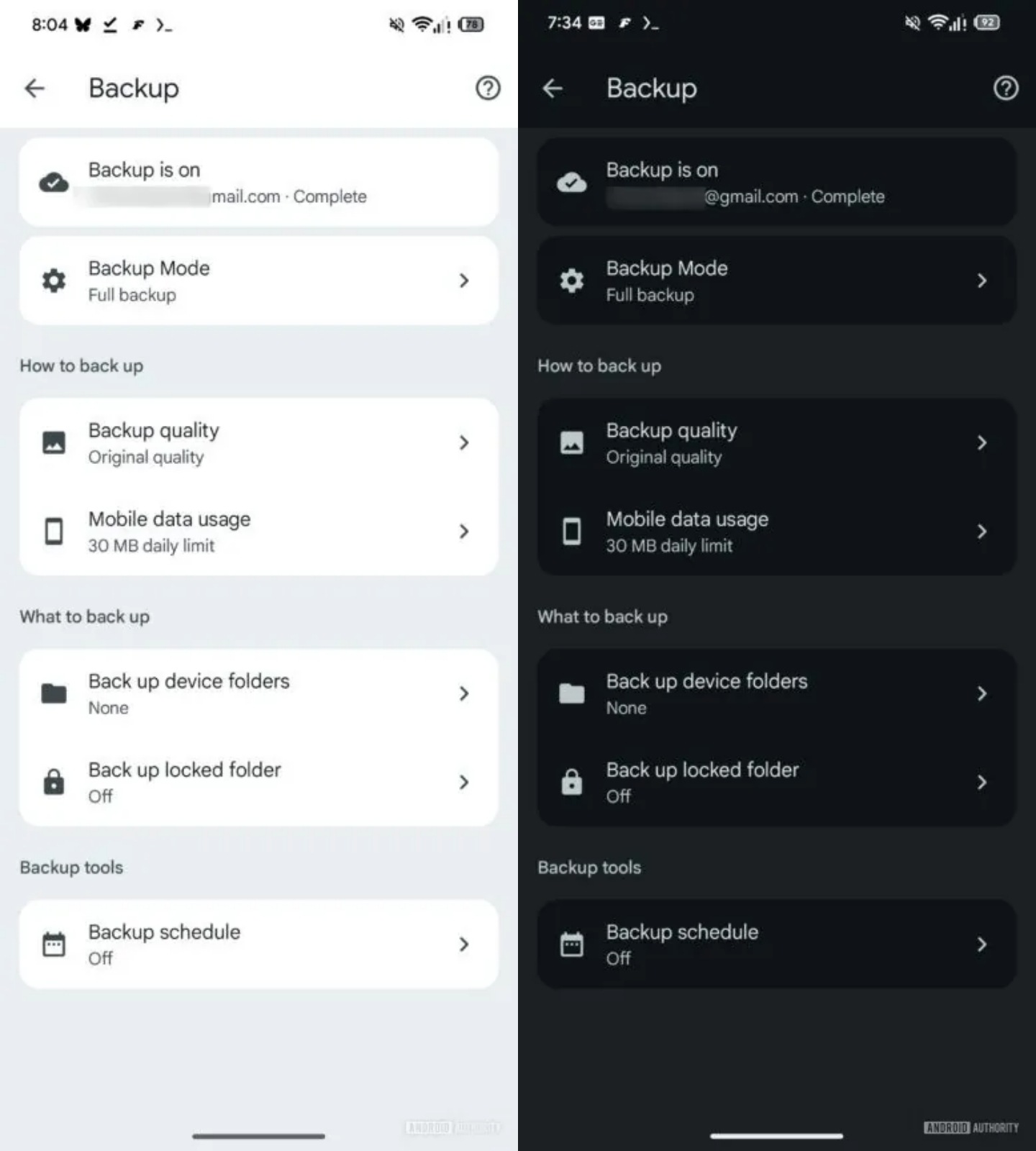Viewport: 1036px width, 1151px height.
Task: Open Mobile data usage chevron, light screen
Action: [x=464, y=532]
